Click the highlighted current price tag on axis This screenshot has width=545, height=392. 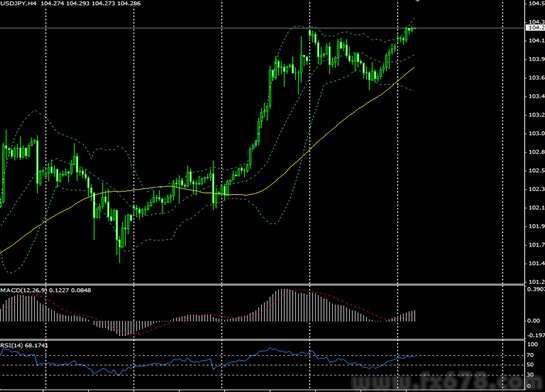535,28
